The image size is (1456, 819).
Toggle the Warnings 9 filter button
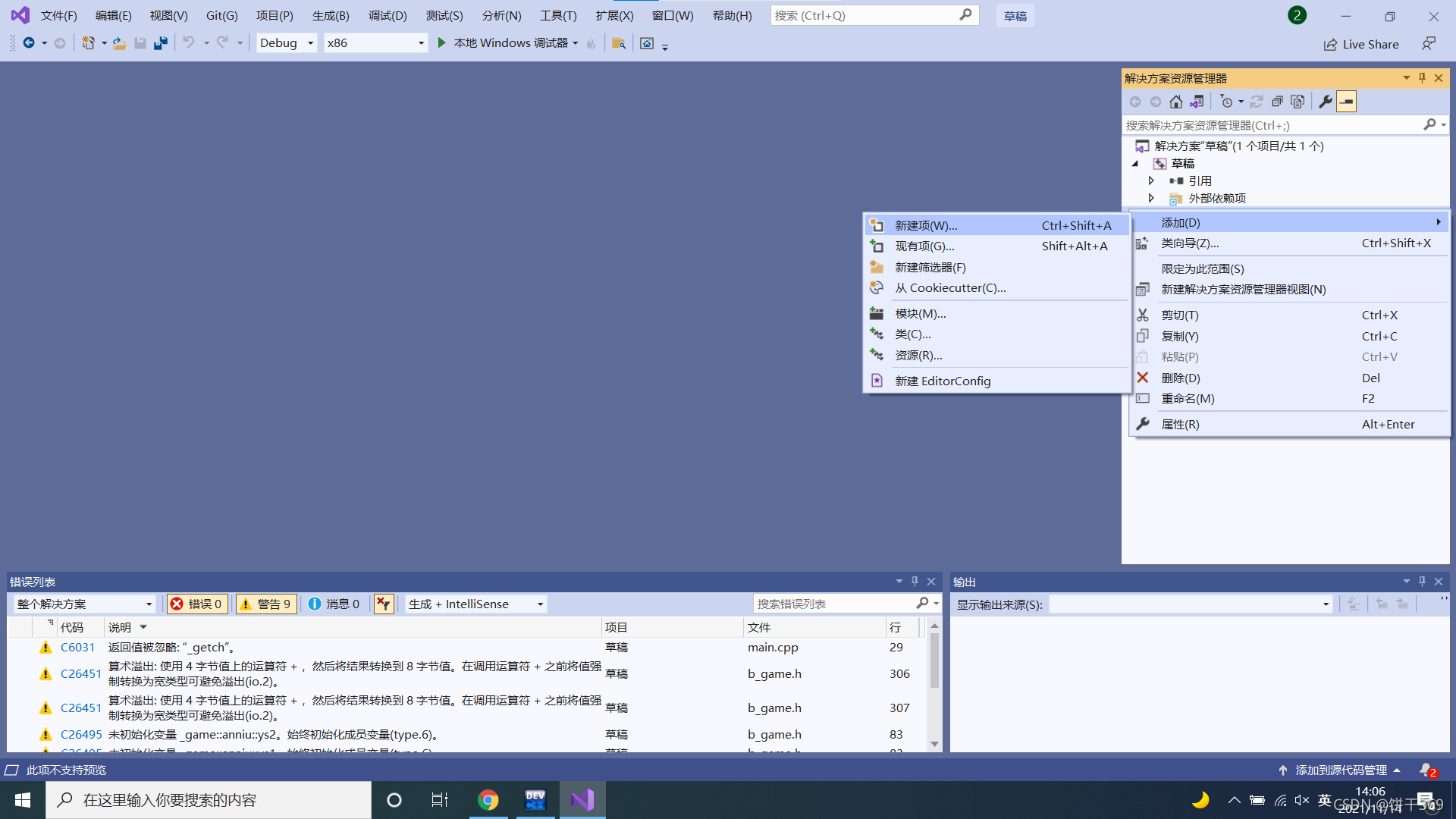(265, 604)
